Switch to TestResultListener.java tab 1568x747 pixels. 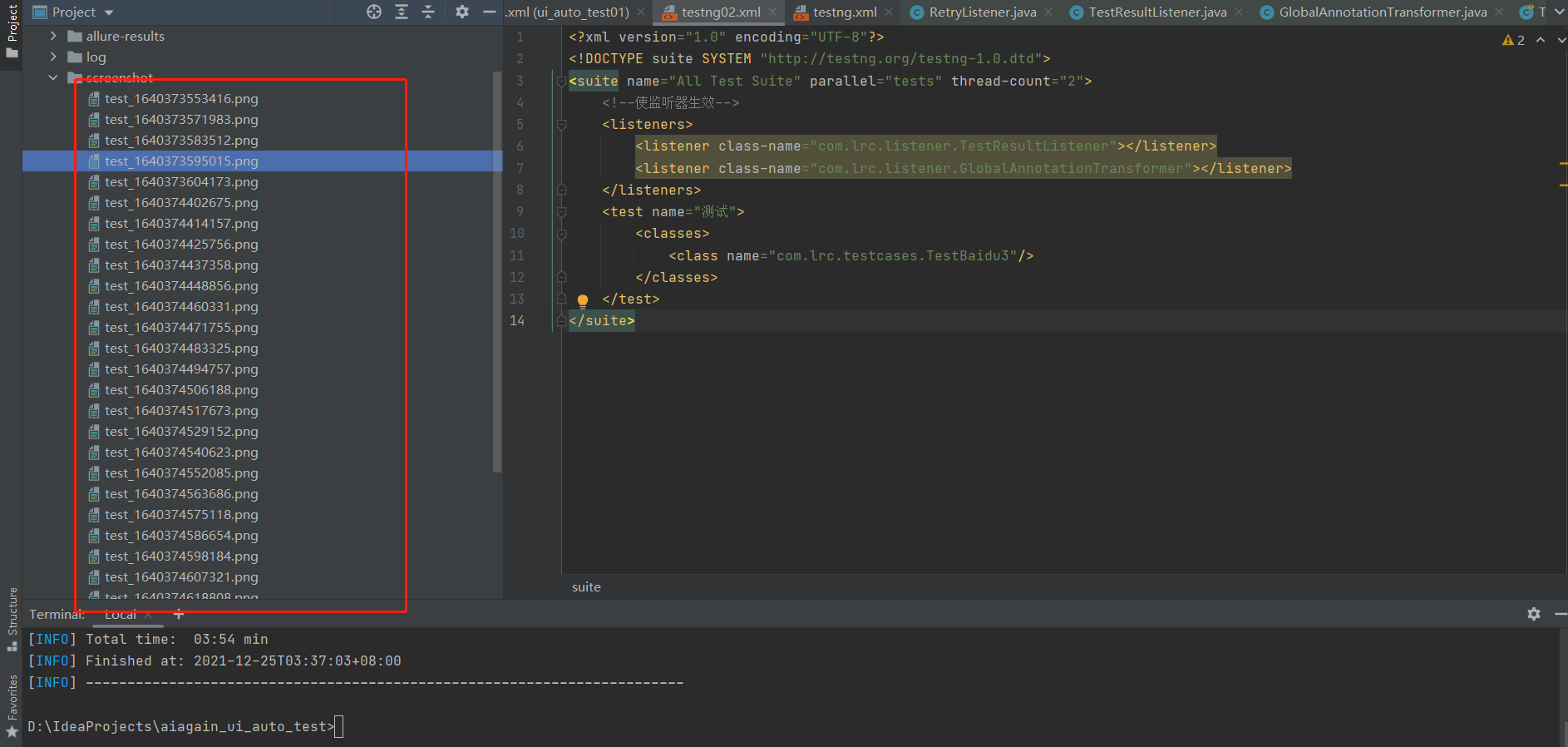coord(1157,12)
